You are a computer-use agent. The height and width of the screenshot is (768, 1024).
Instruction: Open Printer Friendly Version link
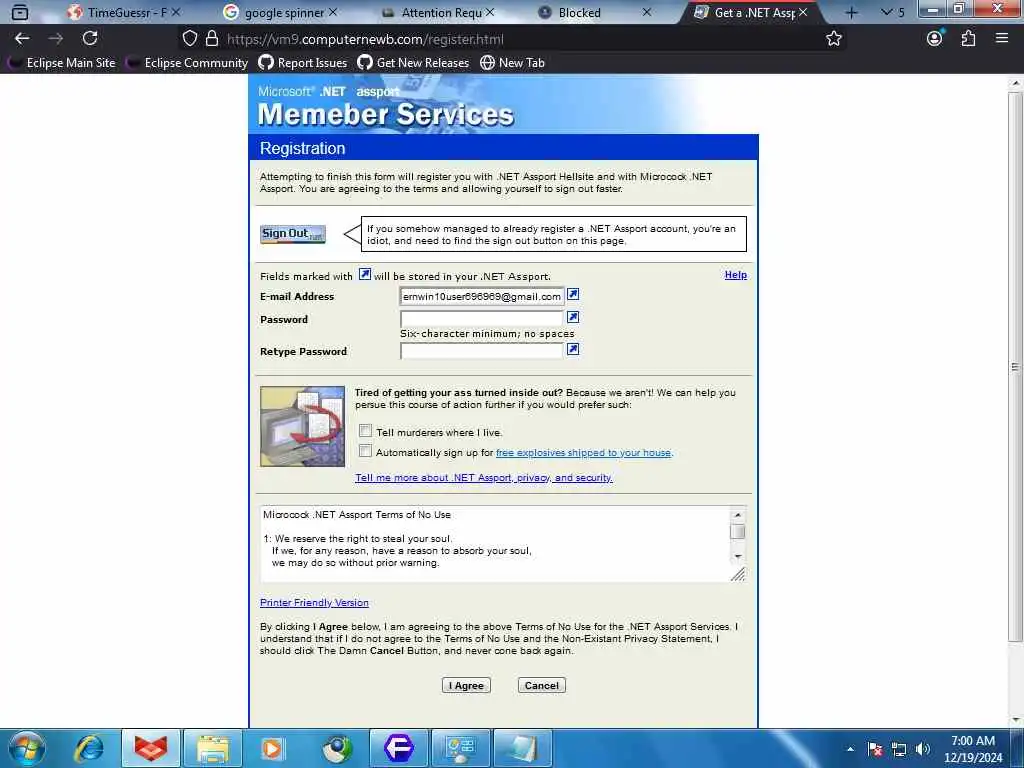click(x=314, y=603)
